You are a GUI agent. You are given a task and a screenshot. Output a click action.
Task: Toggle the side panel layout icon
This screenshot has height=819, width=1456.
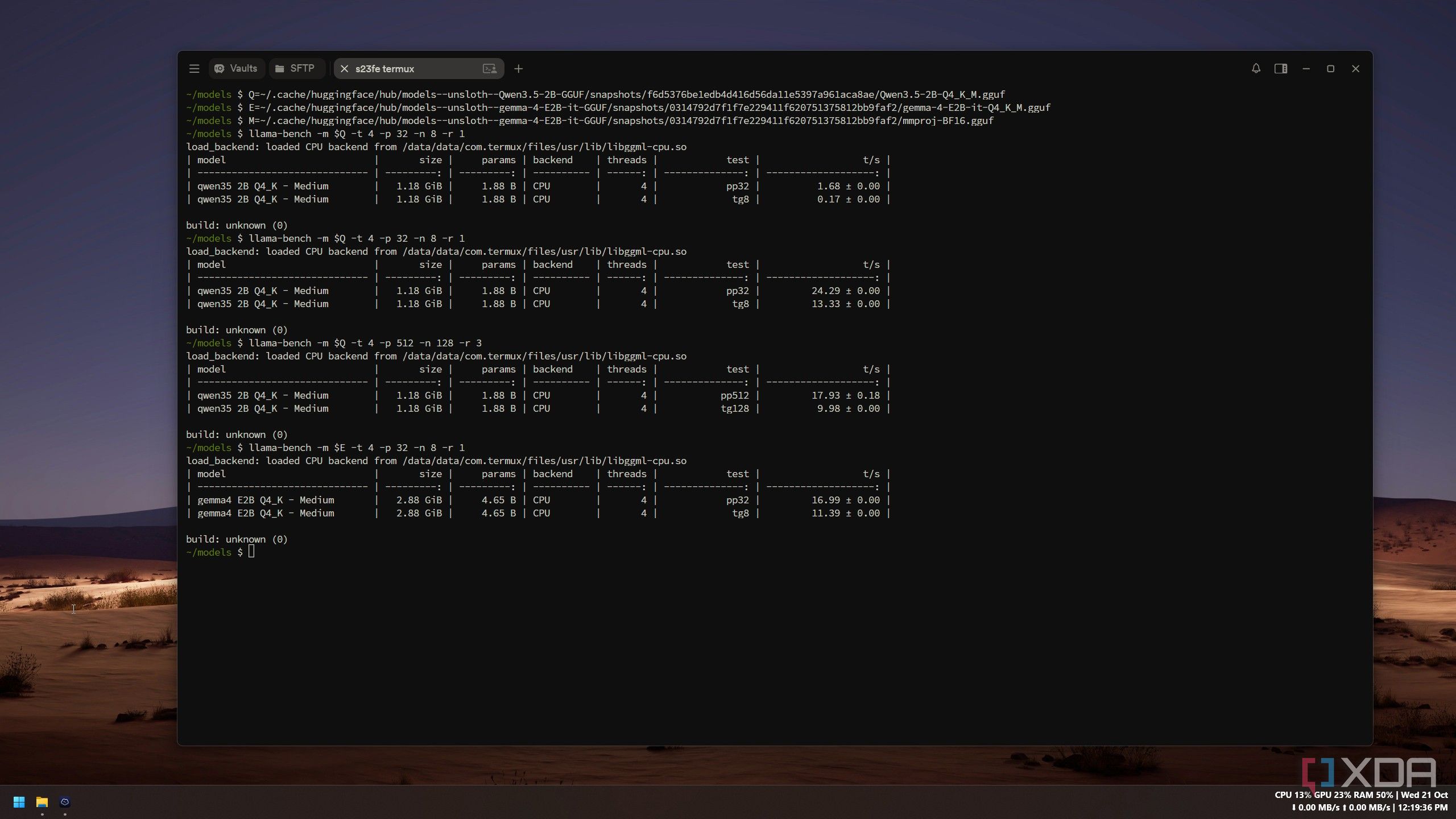click(x=1281, y=69)
